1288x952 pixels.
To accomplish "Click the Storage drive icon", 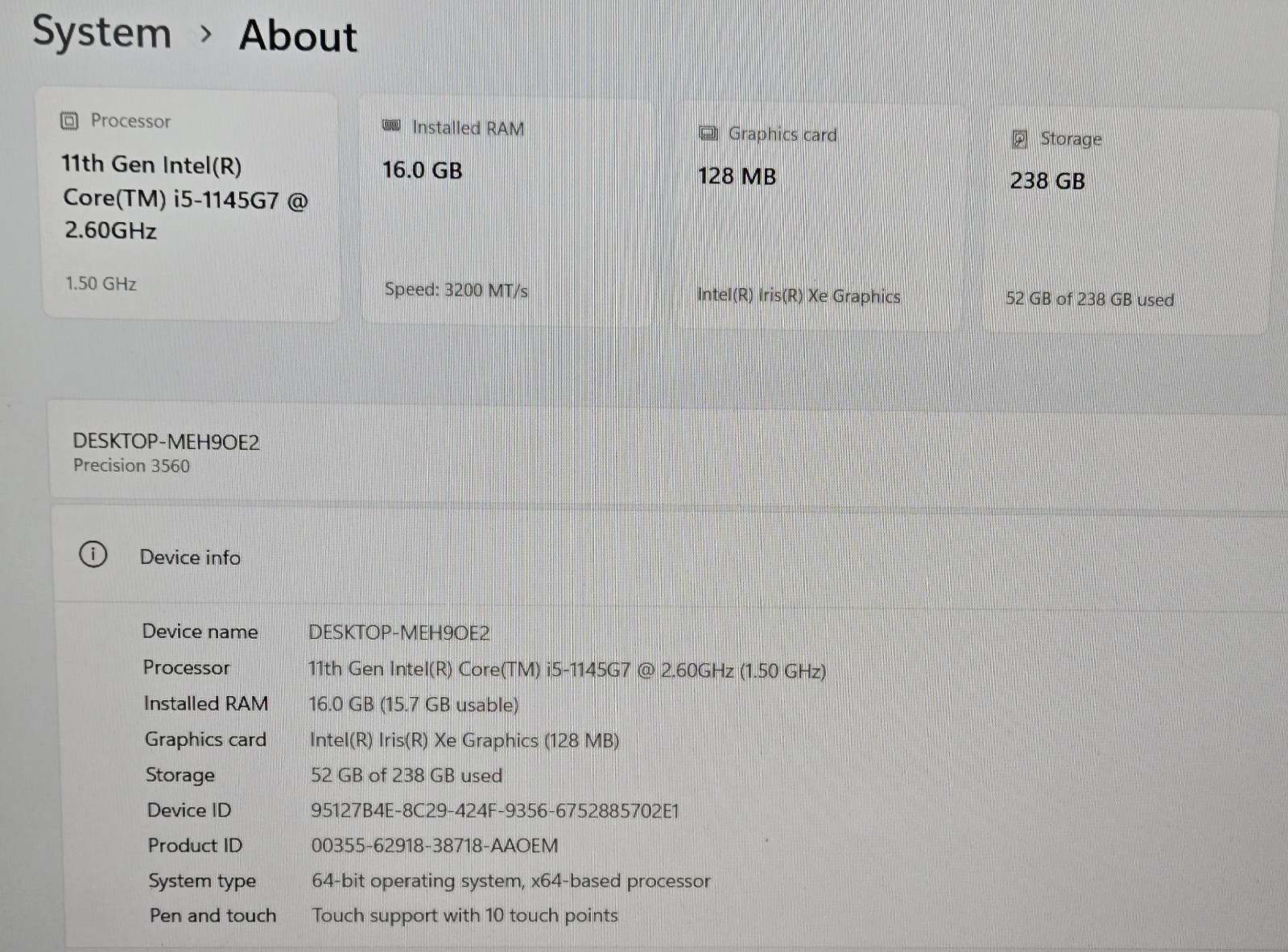I will (x=1019, y=139).
